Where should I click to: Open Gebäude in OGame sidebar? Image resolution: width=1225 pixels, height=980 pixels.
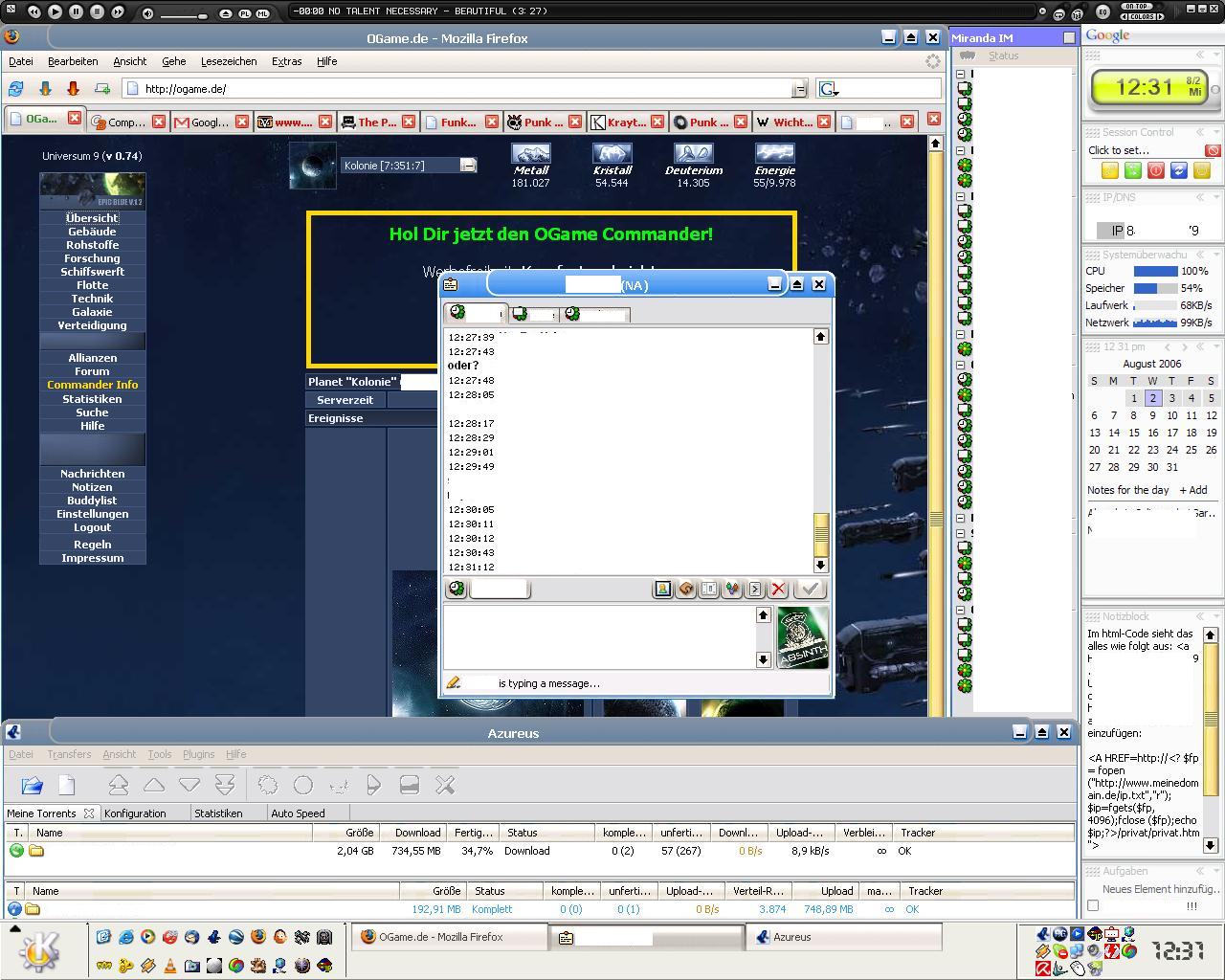(92, 232)
